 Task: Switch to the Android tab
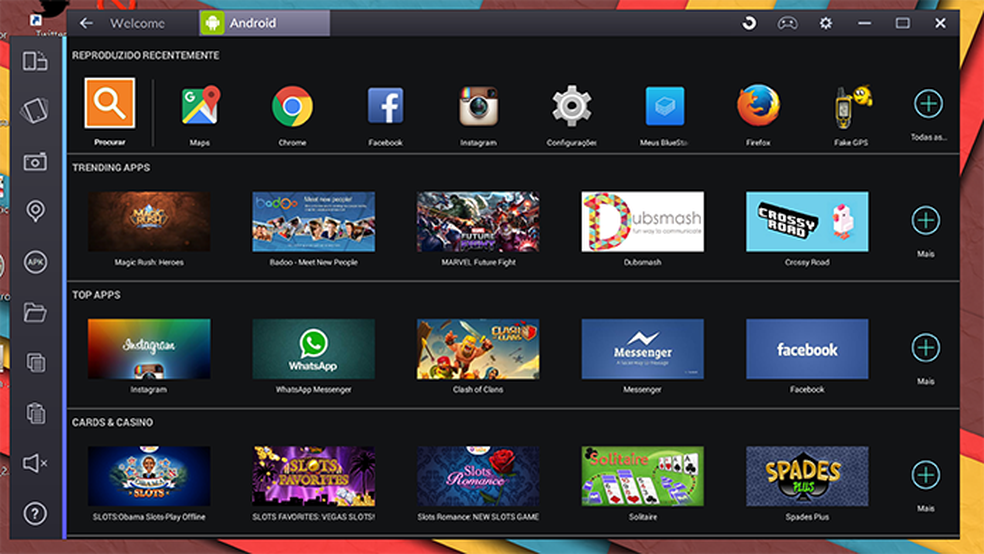pyautogui.click(x=264, y=23)
